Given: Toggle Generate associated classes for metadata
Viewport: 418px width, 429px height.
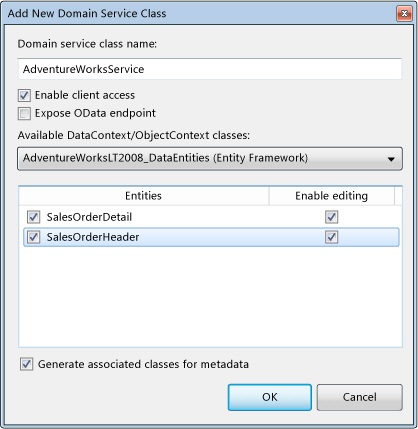Looking at the screenshot, I should (x=27, y=364).
